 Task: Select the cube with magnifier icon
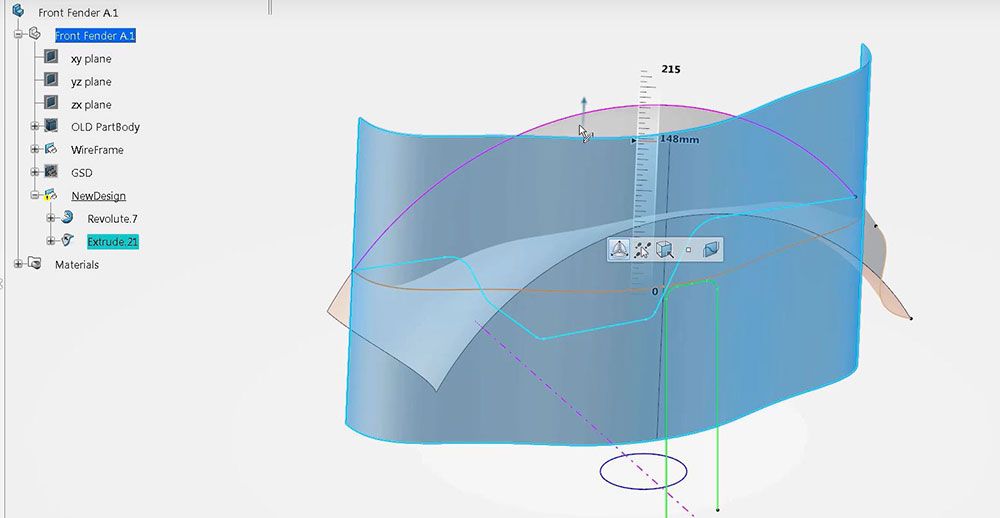[665, 249]
